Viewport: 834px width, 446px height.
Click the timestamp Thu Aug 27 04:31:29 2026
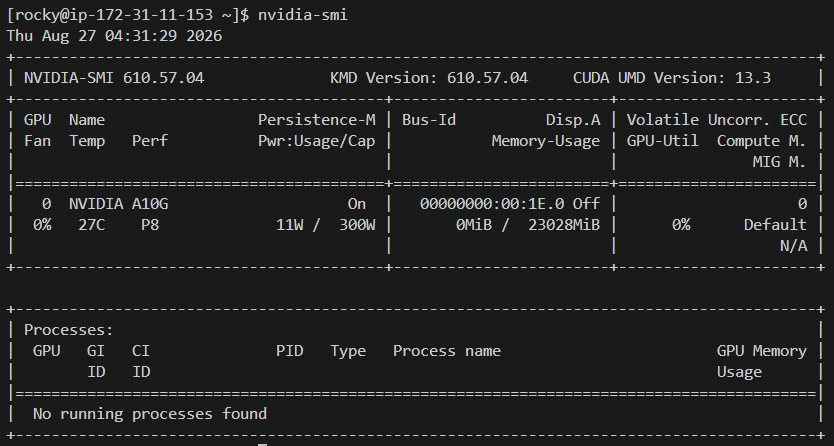[x=114, y=36]
